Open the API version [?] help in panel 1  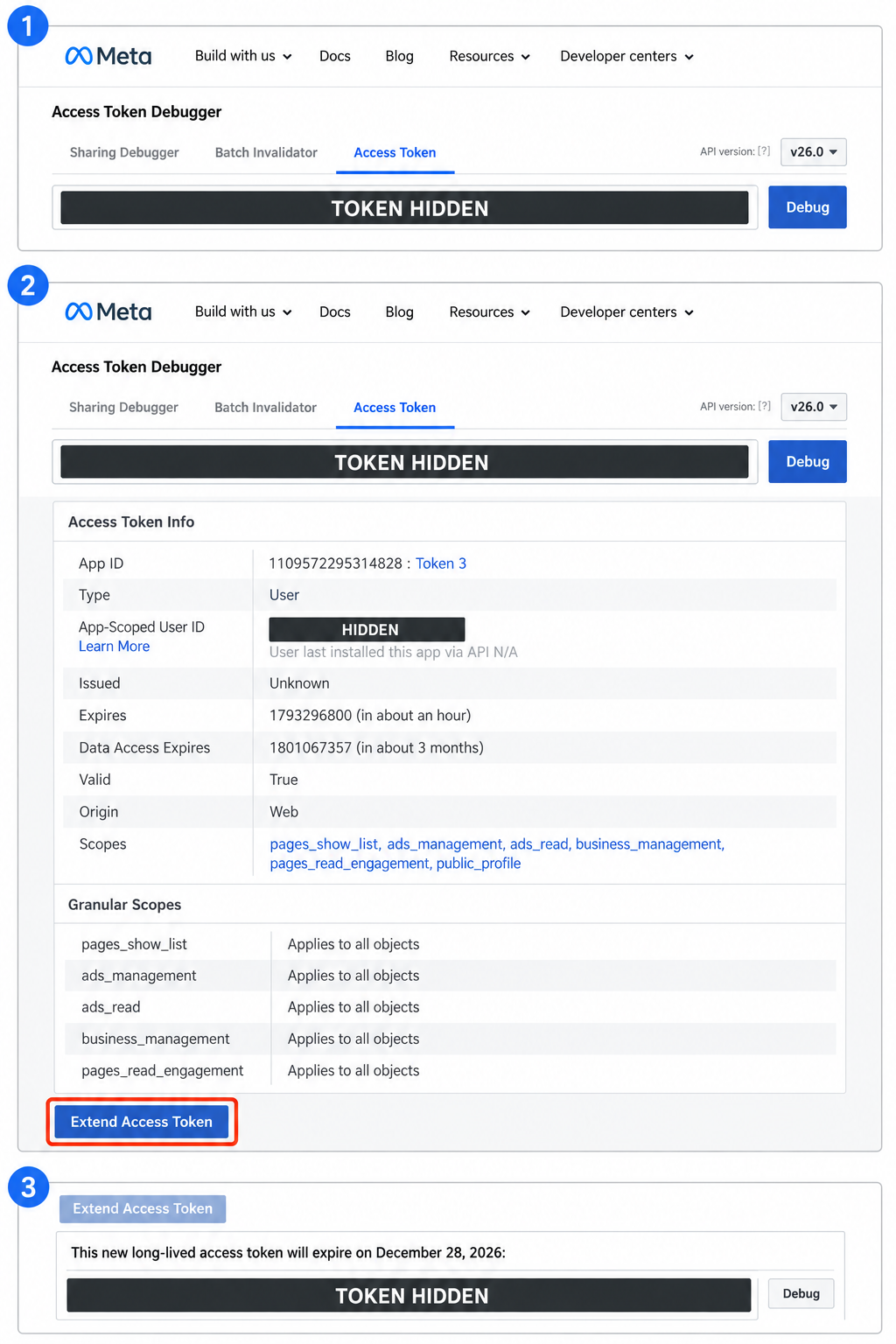(764, 151)
